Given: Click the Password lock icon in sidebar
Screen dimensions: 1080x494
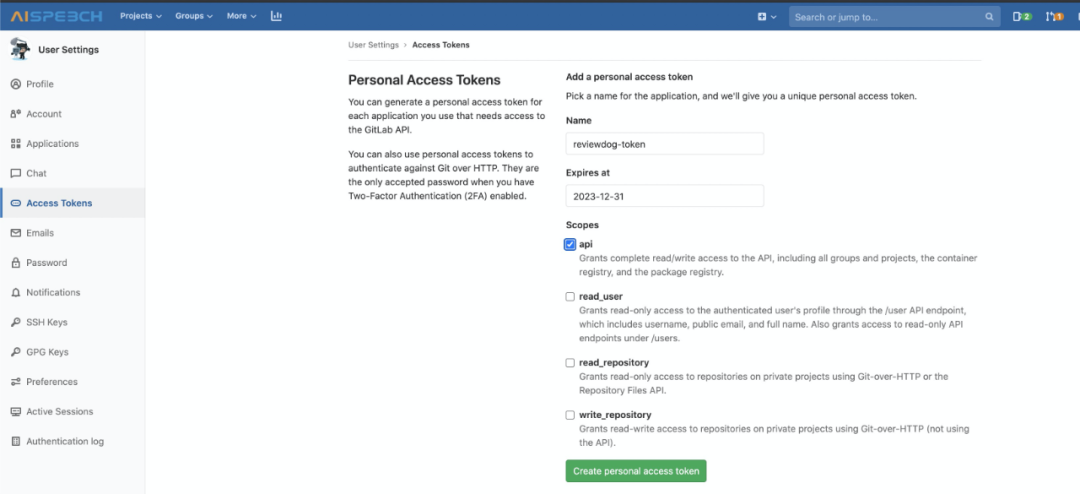Looking at the screenshot, I should coord(16,263).
